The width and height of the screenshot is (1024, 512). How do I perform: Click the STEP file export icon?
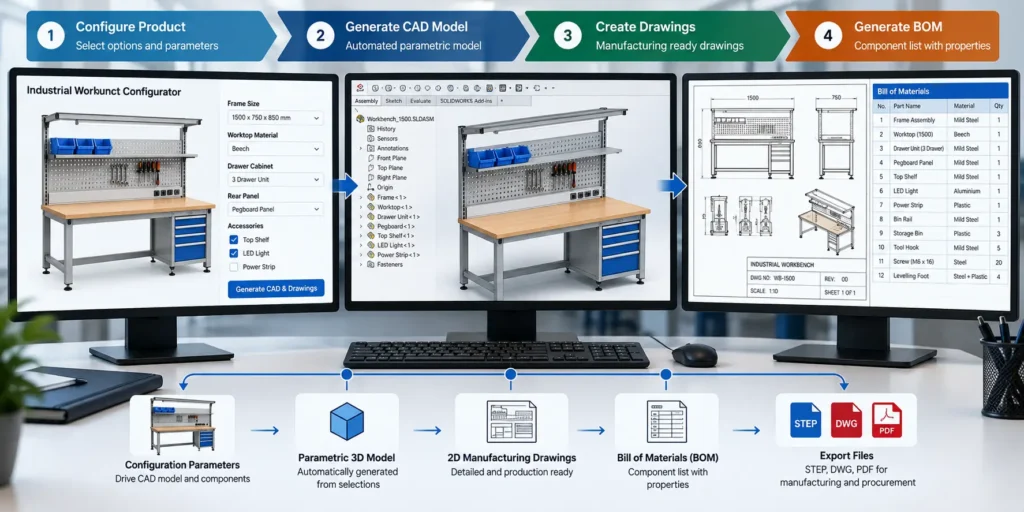pyautogui.click(x=805, y=420)
